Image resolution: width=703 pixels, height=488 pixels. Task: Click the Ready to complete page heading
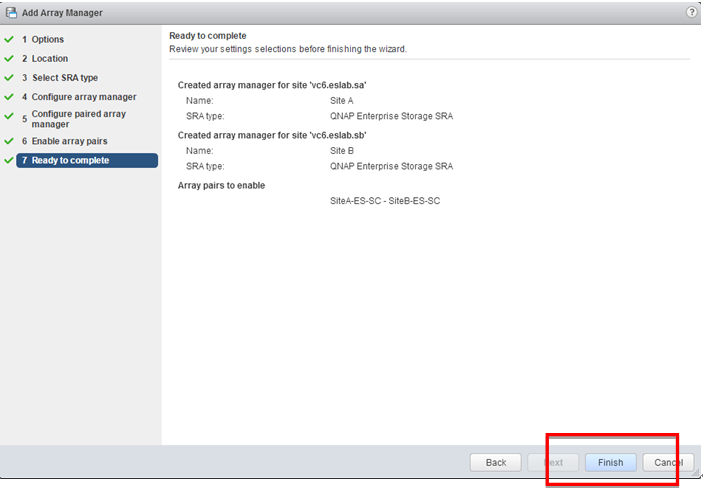(209, 36)
